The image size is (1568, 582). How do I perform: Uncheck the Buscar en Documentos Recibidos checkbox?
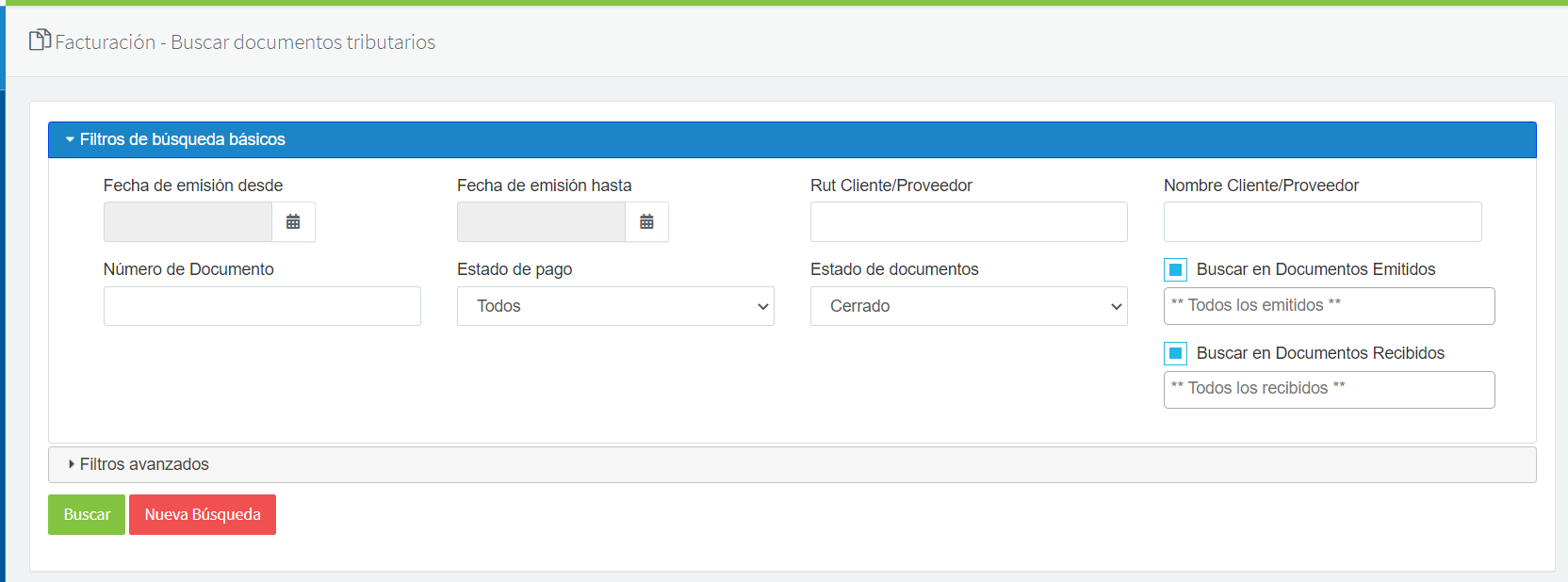[1175, 354]
